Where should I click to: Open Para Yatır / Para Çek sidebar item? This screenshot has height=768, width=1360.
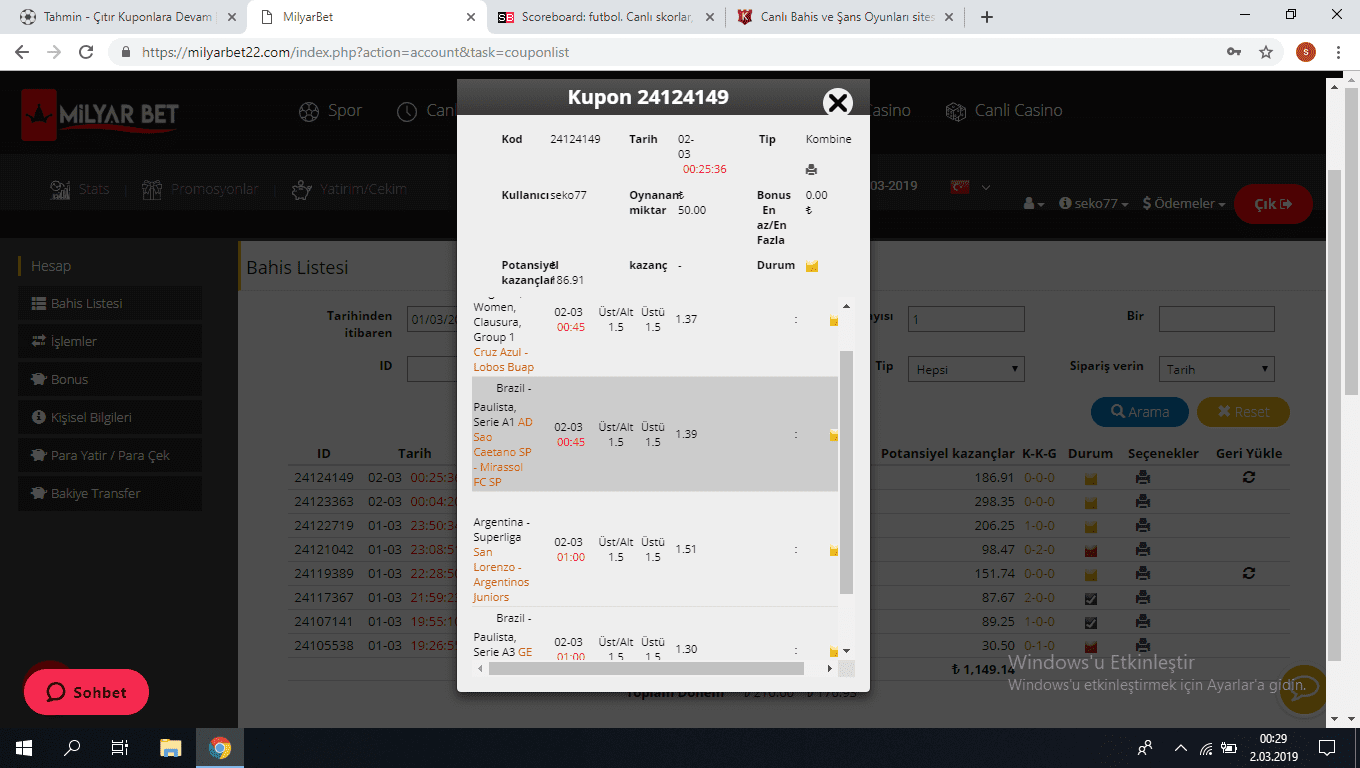pyautogui.click(x=110, y=455)
